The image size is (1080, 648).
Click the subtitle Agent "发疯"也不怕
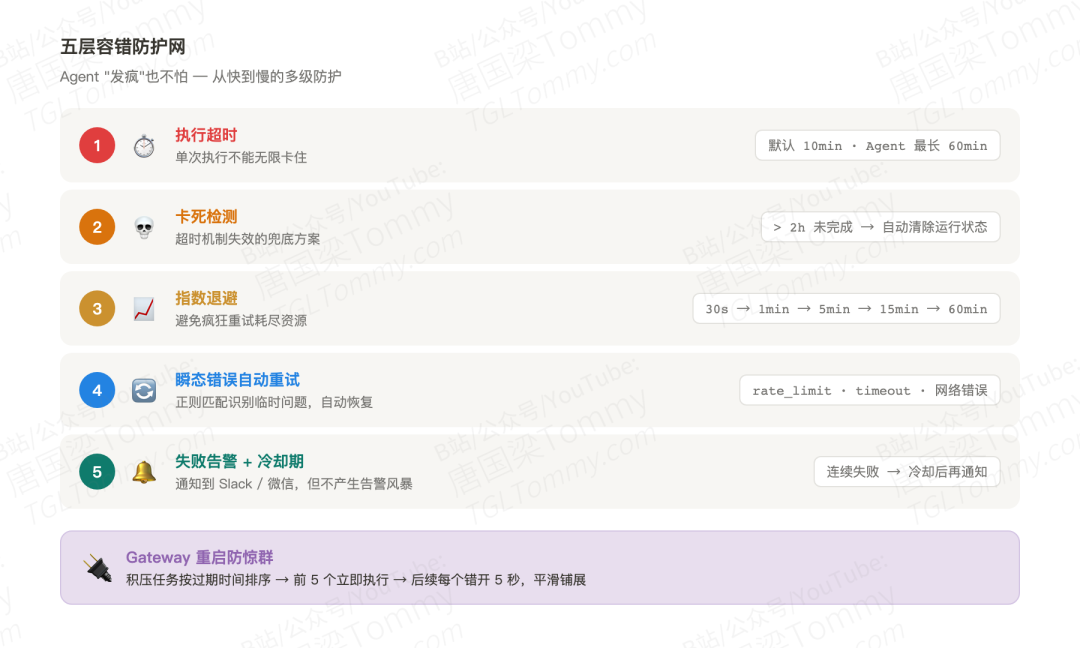[x=123, y=76]
